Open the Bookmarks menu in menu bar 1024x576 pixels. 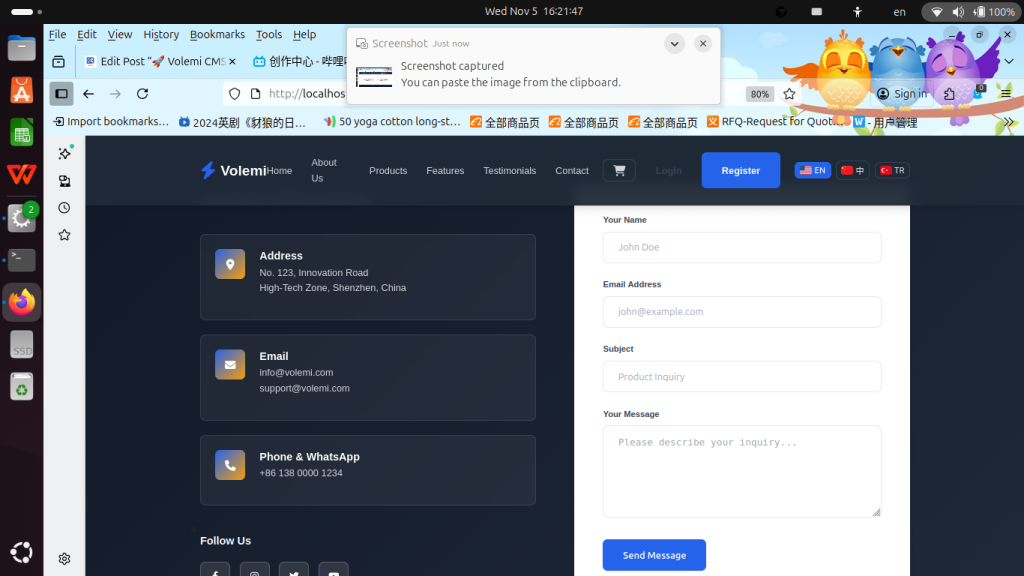point(217,34)
